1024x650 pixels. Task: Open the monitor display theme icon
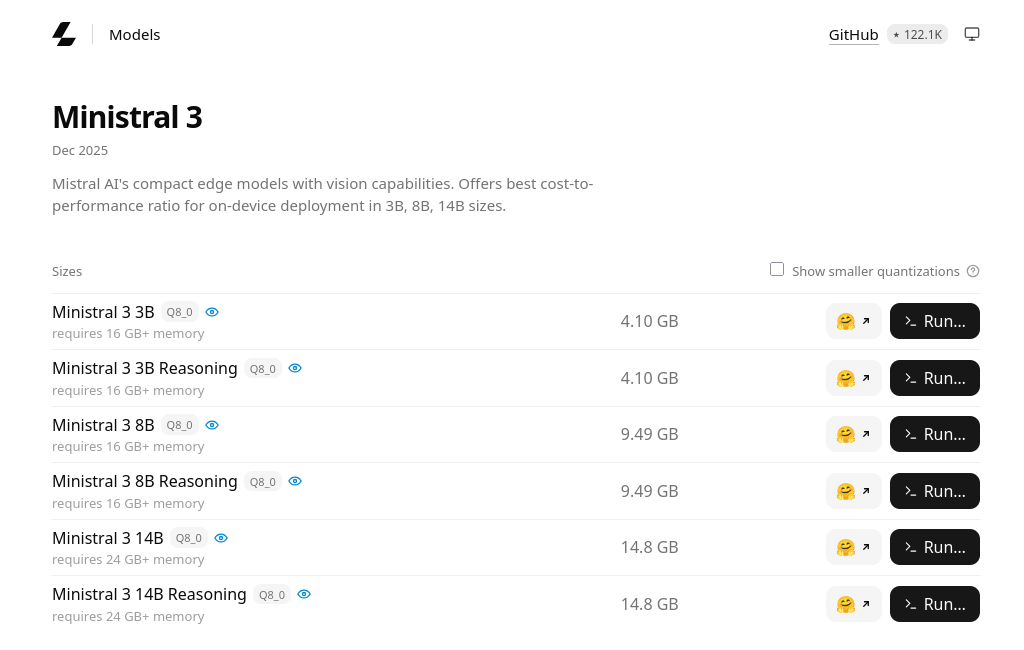tap(972, 34)
